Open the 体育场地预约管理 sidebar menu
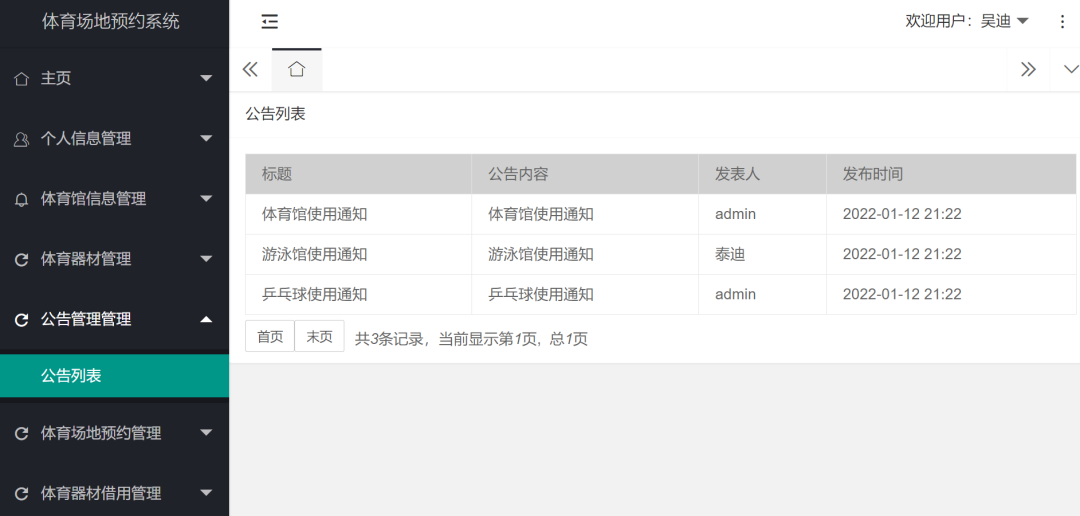Screen dimensions: 1080x516 point(114,433)
